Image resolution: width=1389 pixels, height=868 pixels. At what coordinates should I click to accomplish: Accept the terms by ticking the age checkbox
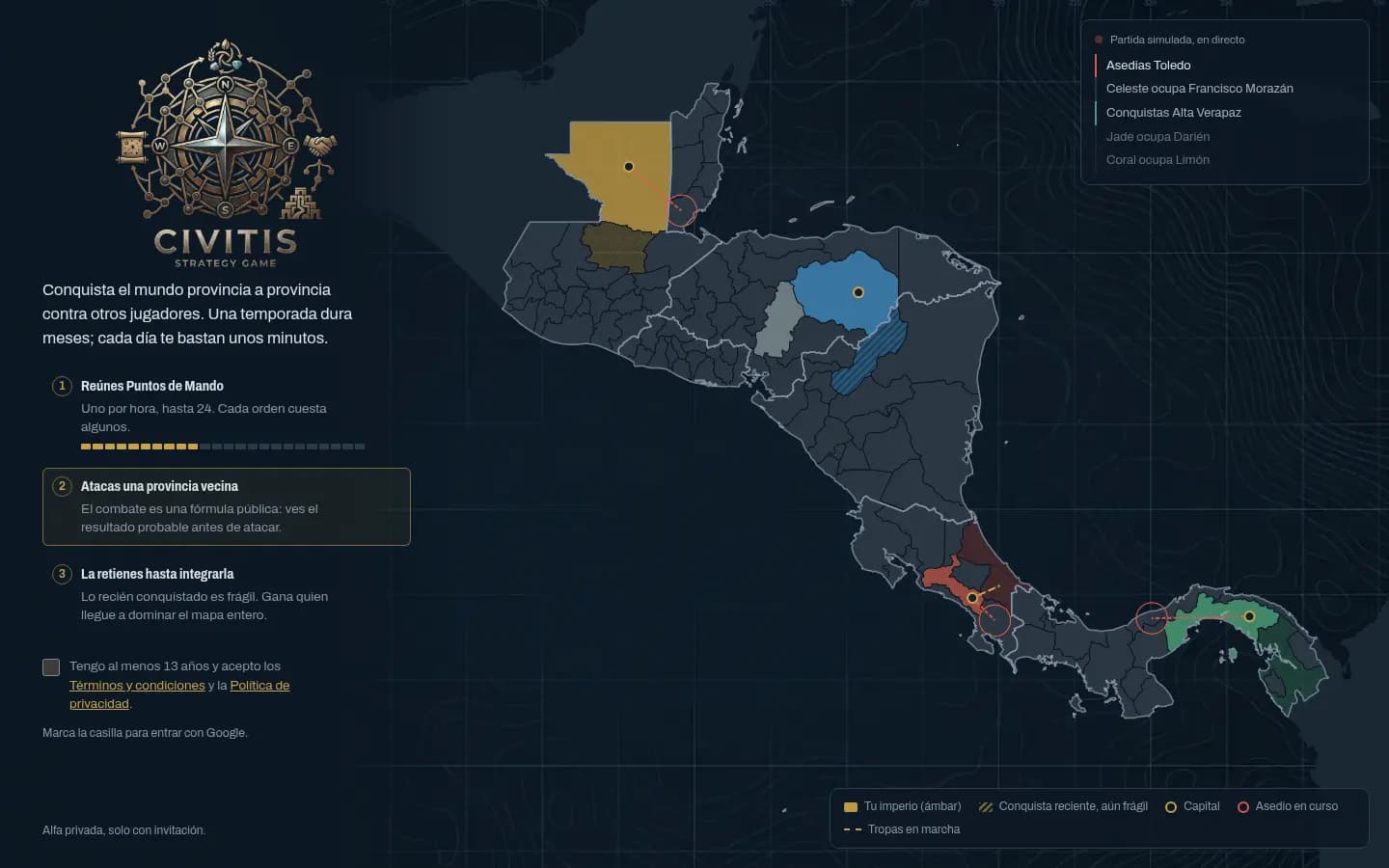pos(51,667)
